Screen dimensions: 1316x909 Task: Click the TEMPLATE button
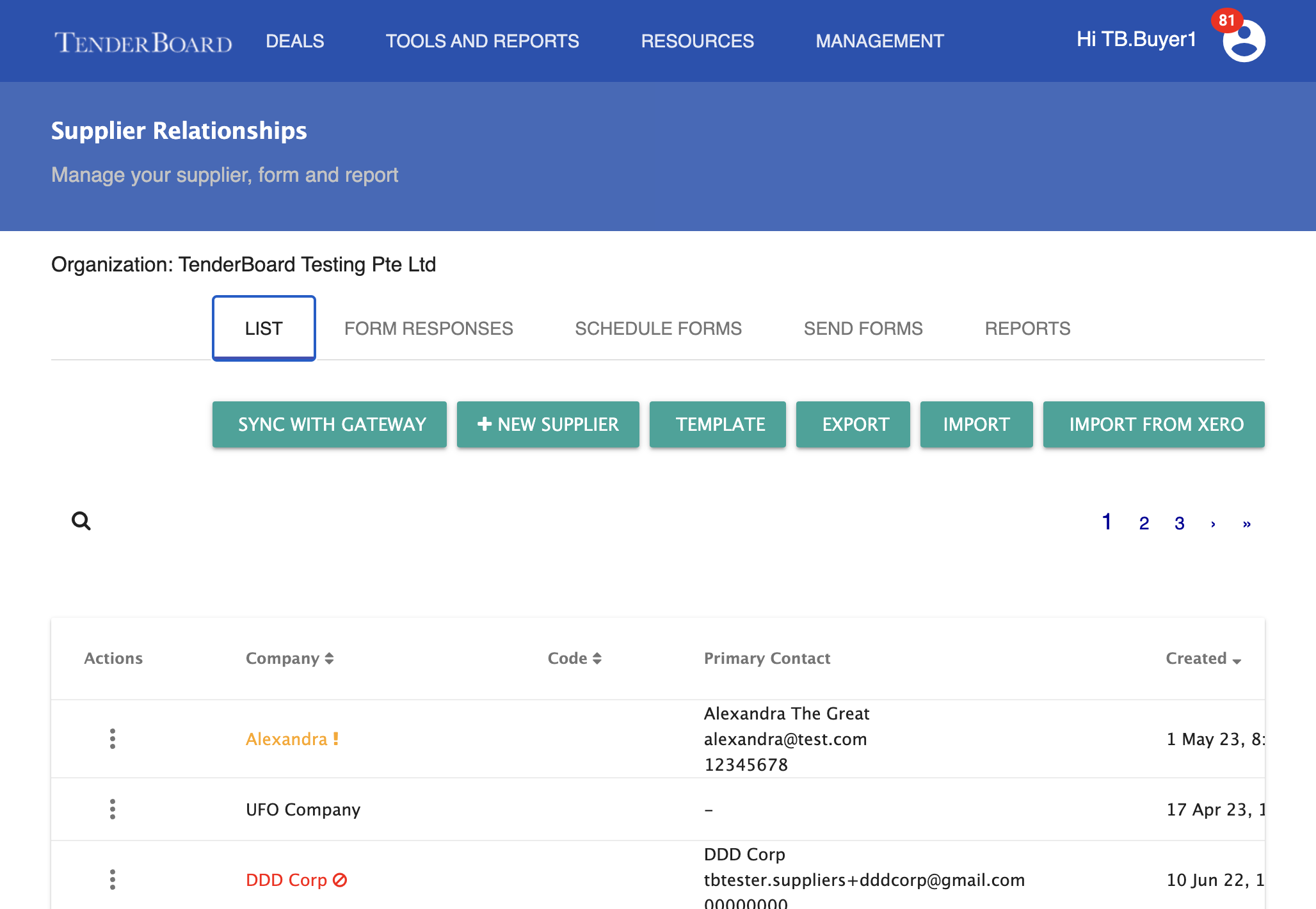tap(718, 424)
